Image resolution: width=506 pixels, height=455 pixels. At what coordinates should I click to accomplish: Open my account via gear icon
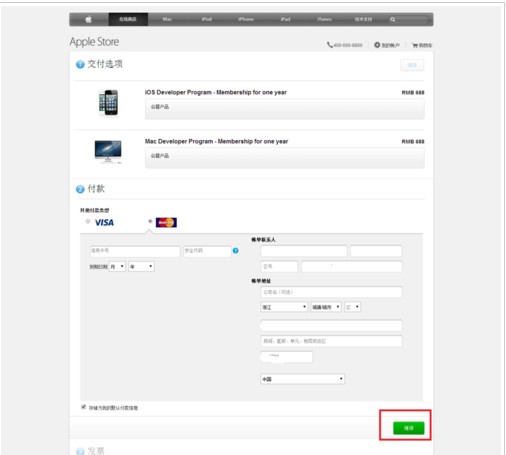(387, 45)
